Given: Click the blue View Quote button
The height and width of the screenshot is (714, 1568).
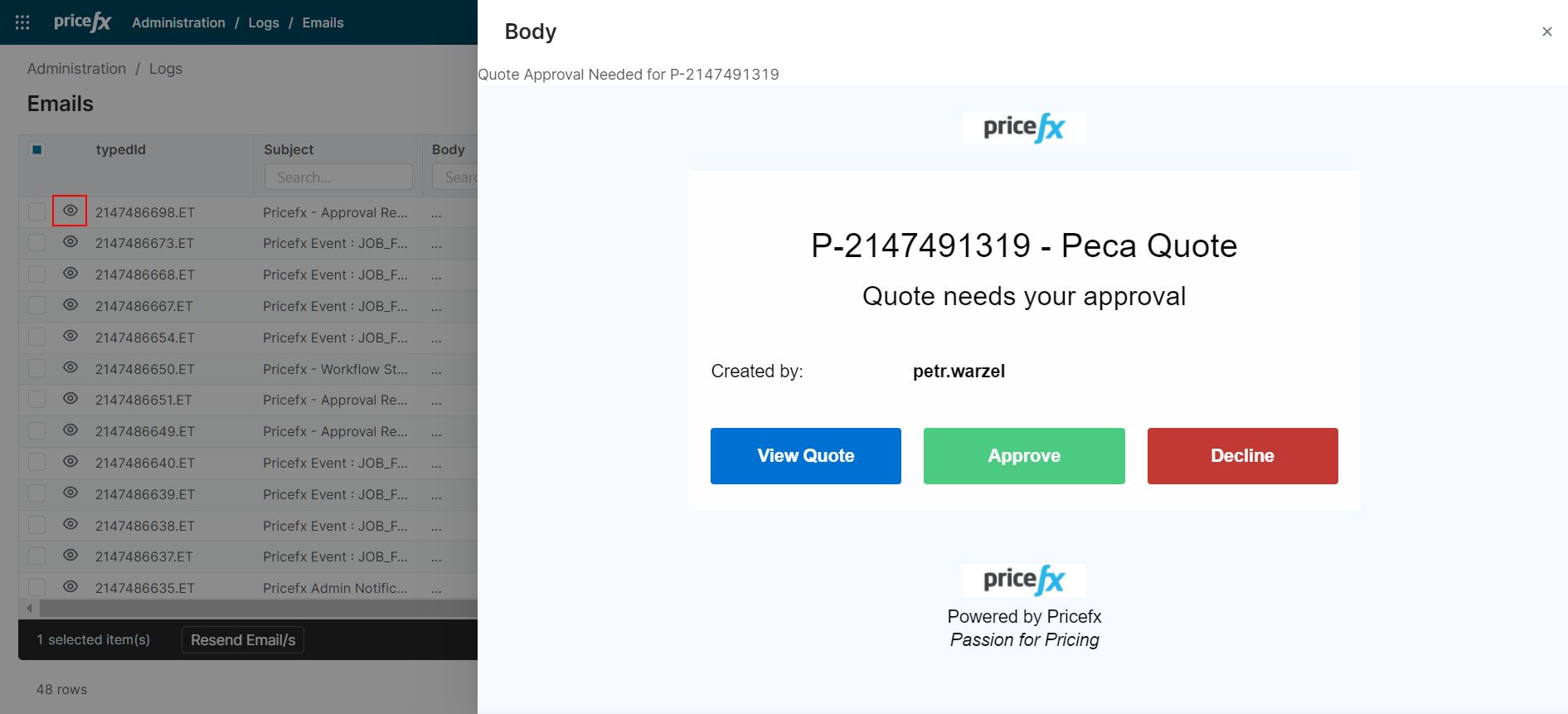Looking at the screenshot, I should point(805,456).
